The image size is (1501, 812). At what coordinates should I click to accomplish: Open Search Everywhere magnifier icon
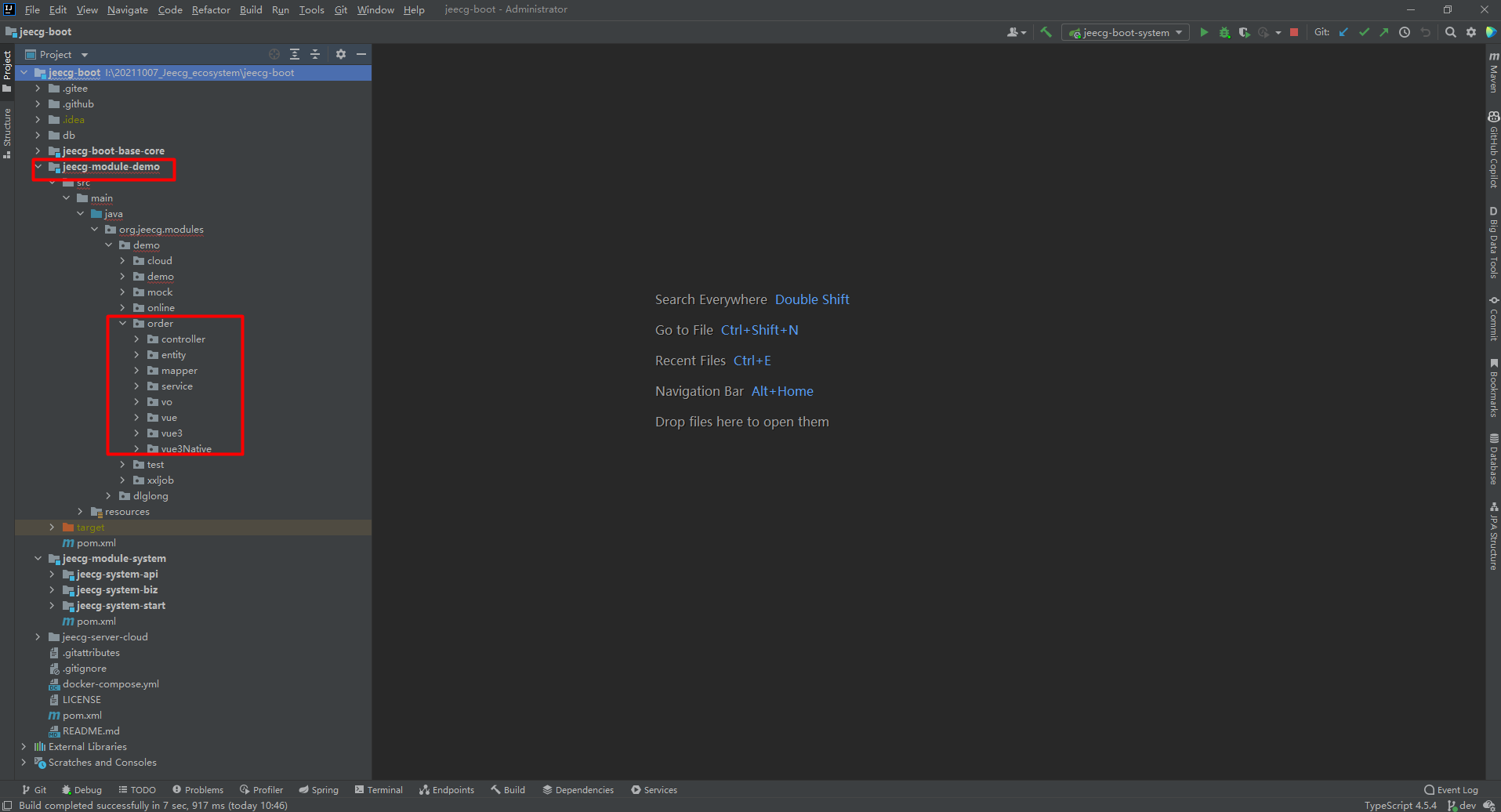(x=1451, y=32)
